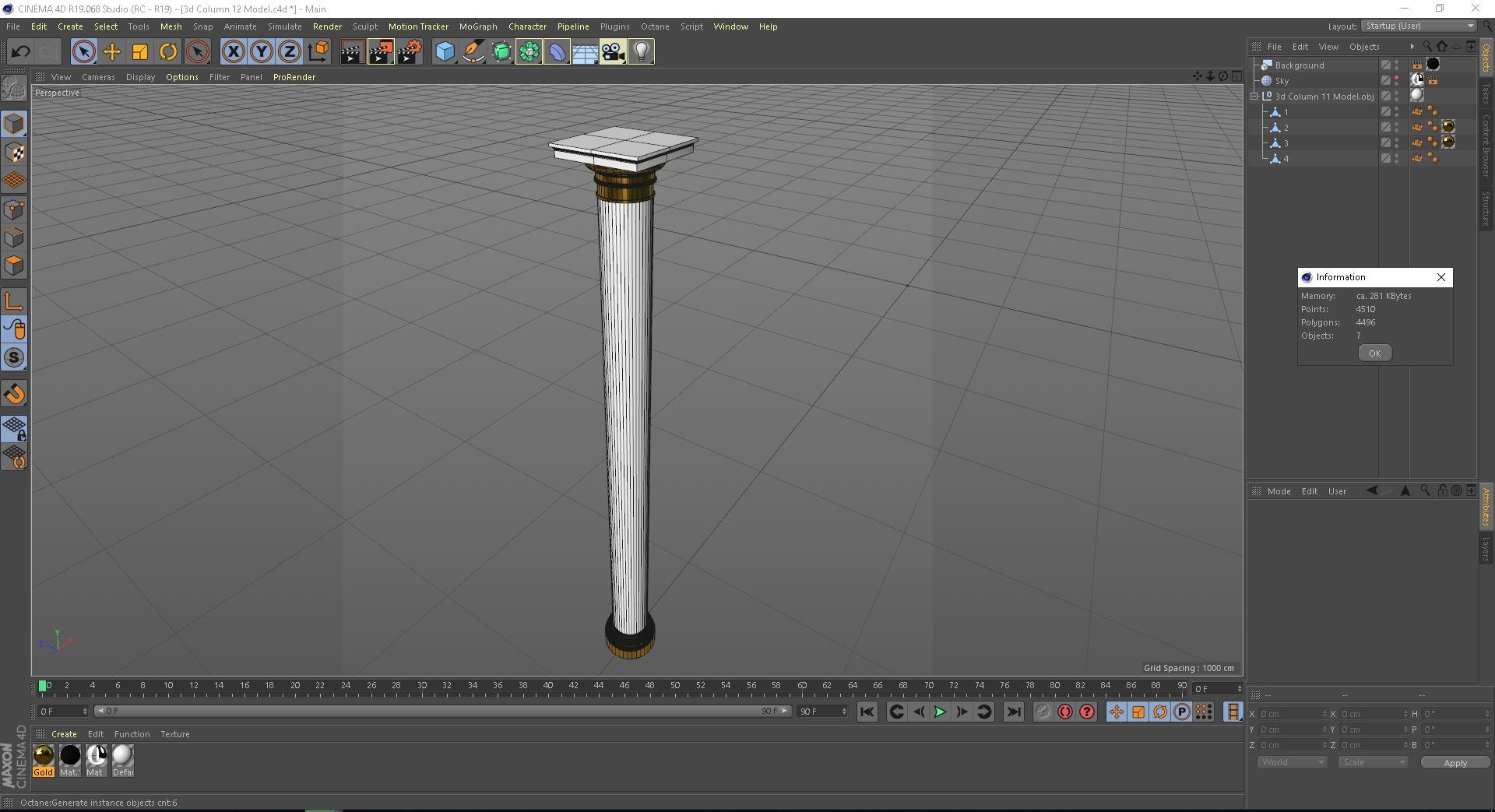This screenshot has width=1495, height=812.
Task: Switch to Texture mode checkerboard icon
Action: pyautogui.click(x=14, y=153)
